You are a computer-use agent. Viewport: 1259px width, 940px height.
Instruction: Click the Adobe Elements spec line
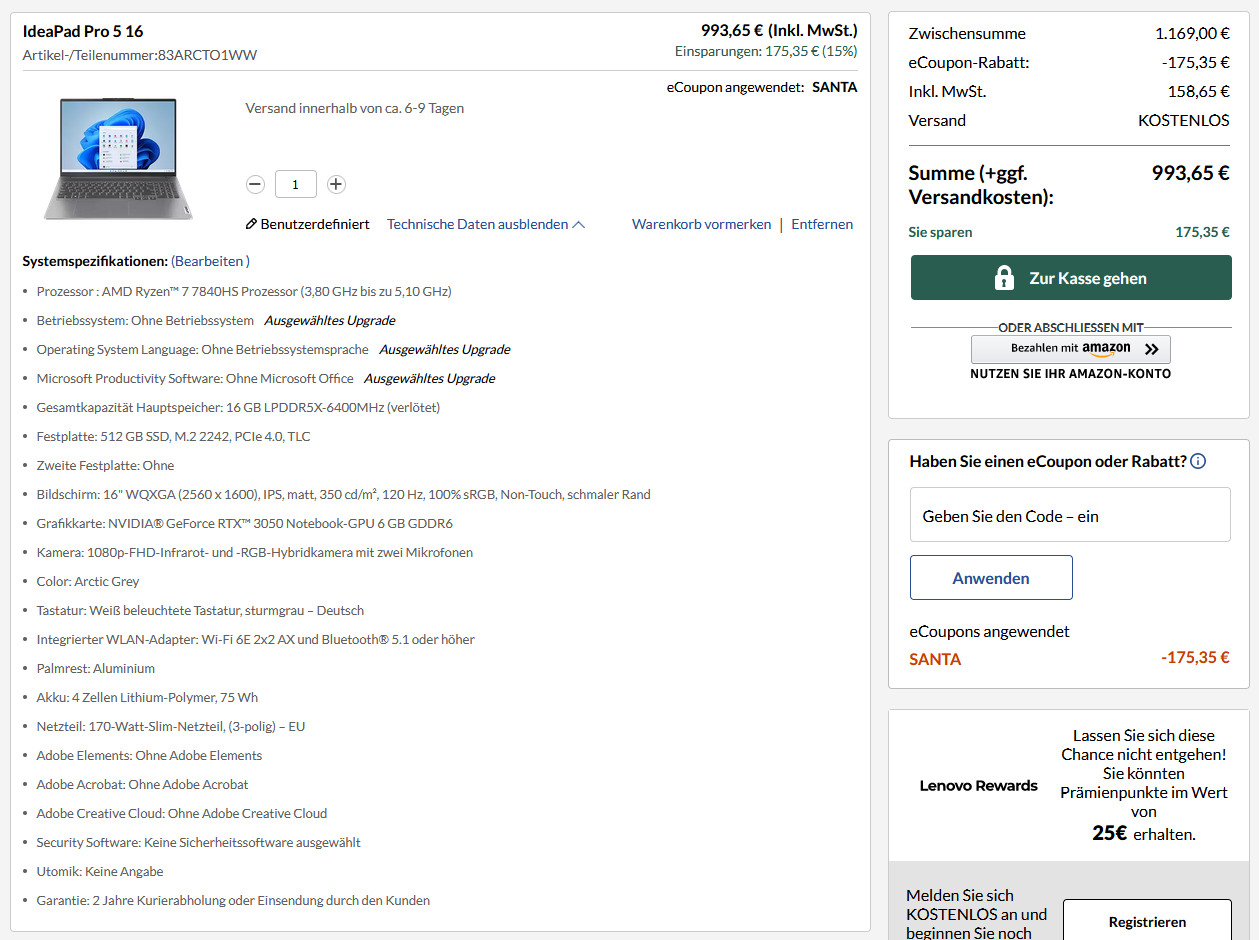coord(149,755)
